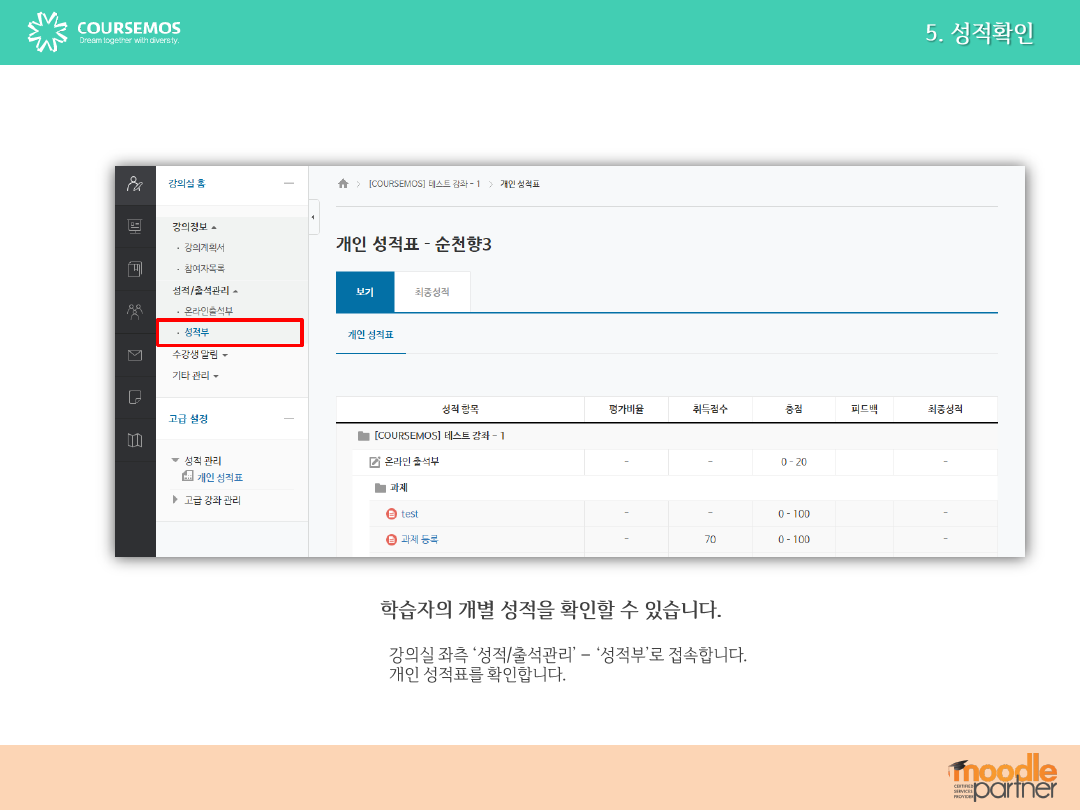Expand the 고급 강좌 관리 tree node
Image resolution: width=1080 pixels, height=810 pixels.
coord(178,500)
